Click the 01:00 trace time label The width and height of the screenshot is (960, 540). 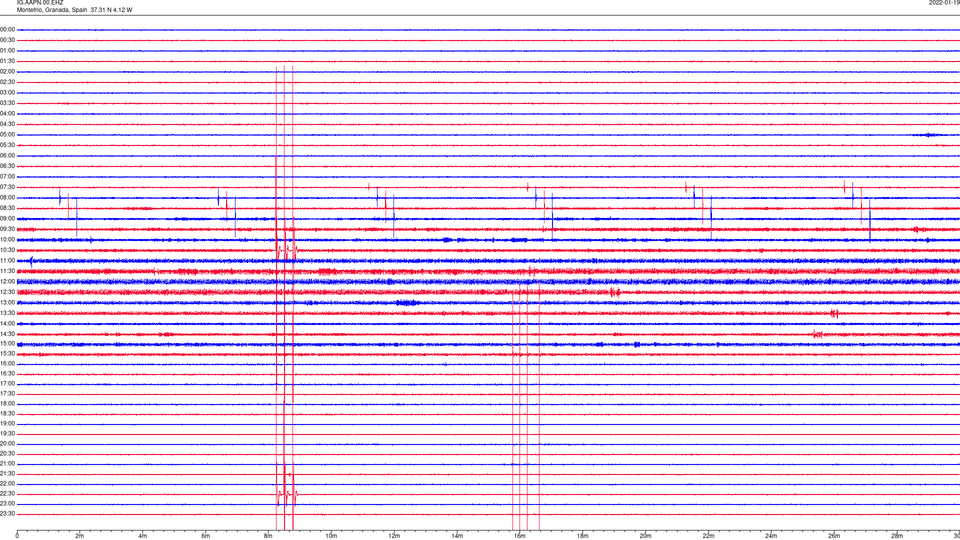click(x=8, y=51)
